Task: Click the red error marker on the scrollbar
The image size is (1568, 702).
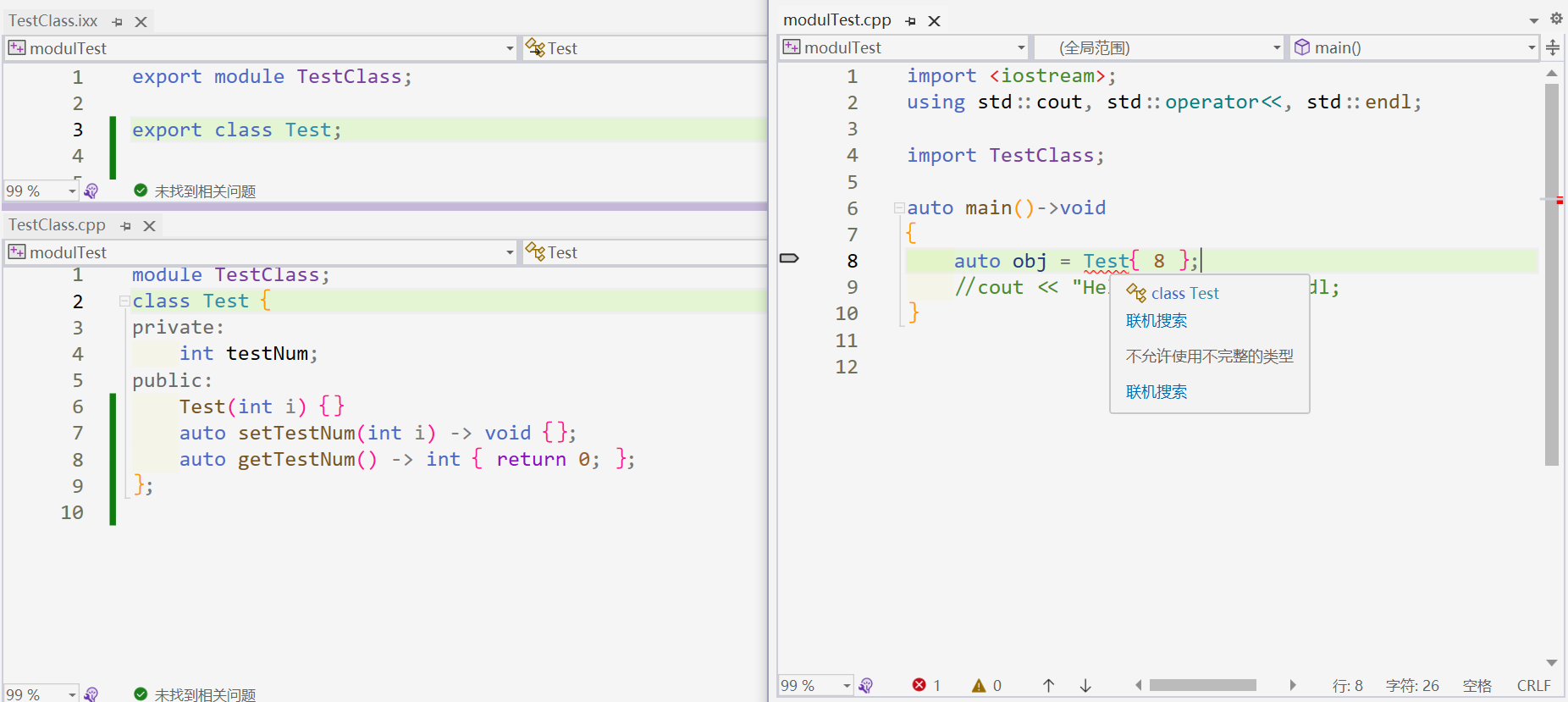Action: pos(1560,201)
